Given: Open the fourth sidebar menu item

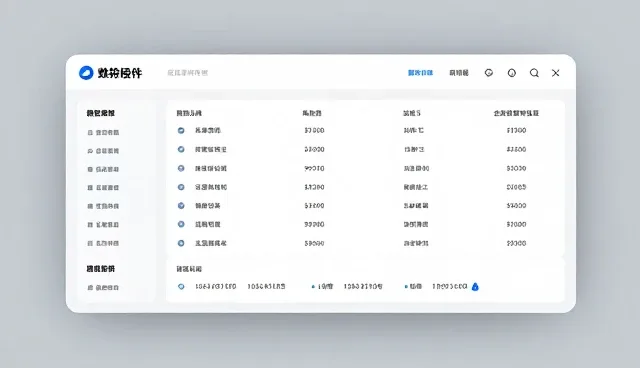Looking at the screenshot, I should pos(103,188).
